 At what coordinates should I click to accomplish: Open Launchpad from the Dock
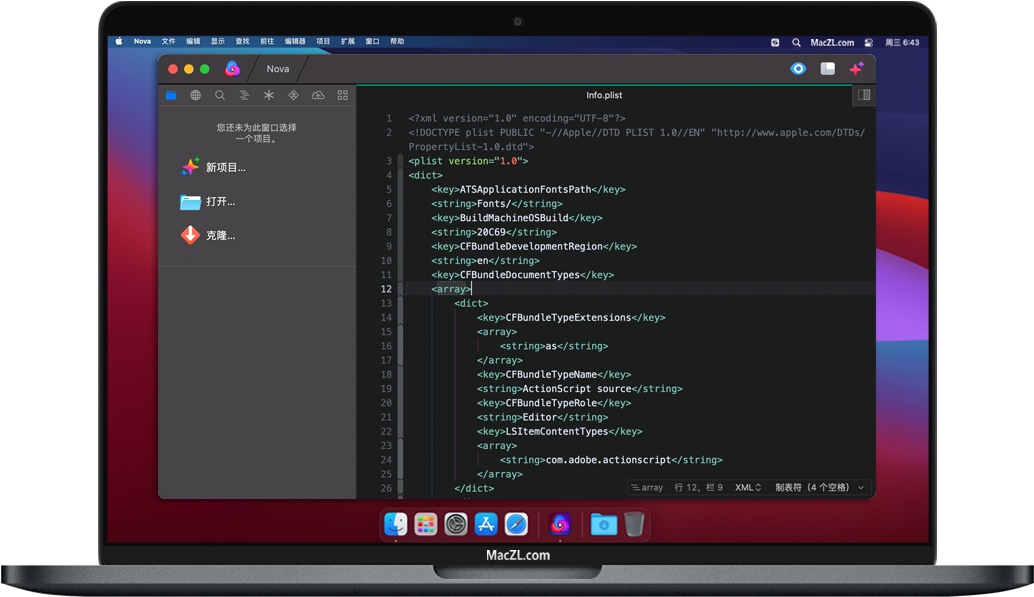click(426, 524)
